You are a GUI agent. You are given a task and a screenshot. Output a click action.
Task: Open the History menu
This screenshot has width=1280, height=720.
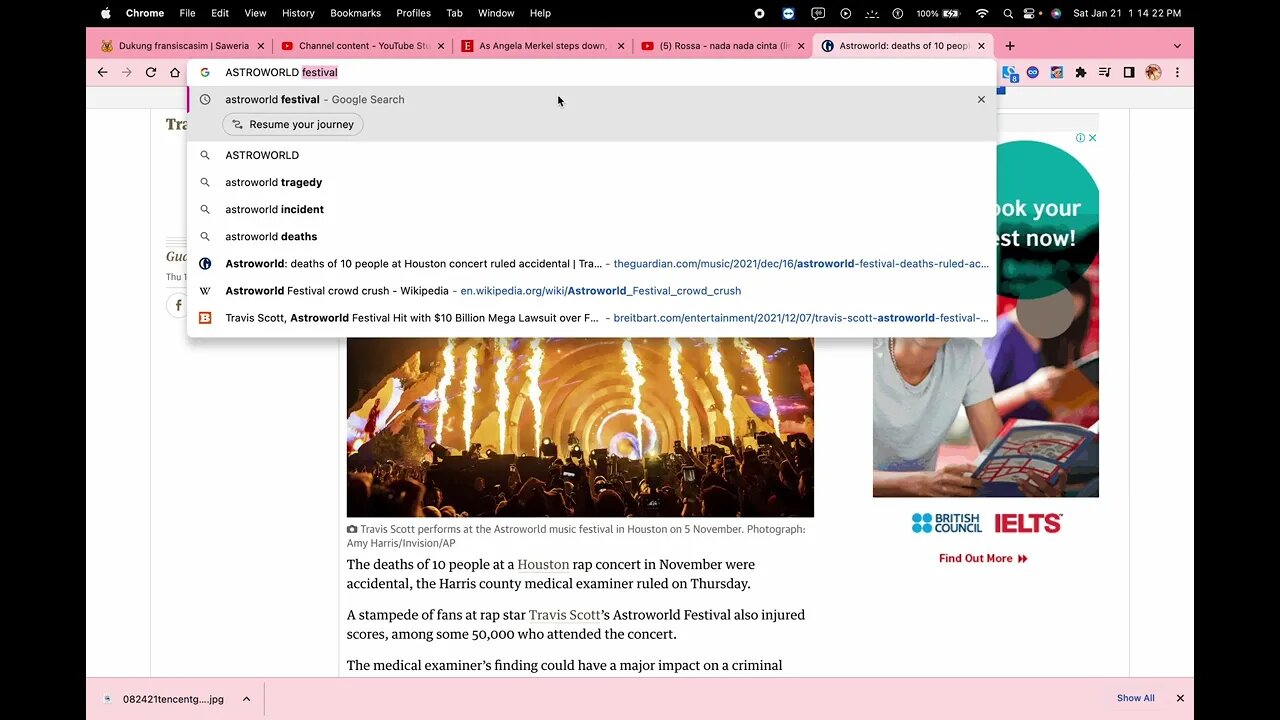(298, 13)
